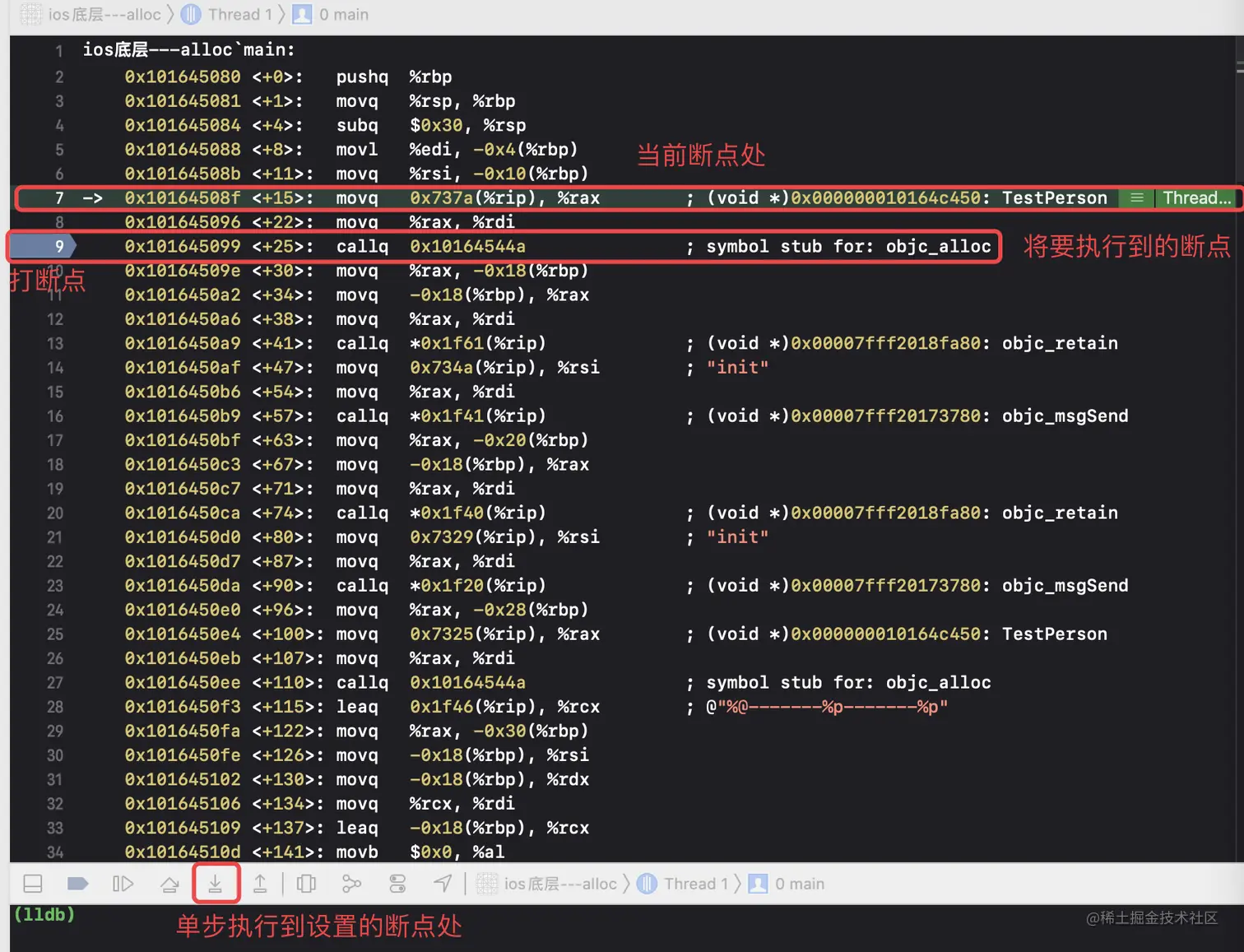Click the subq instruction on line 4
1244x952 pixels.
(x=431, y=125)
